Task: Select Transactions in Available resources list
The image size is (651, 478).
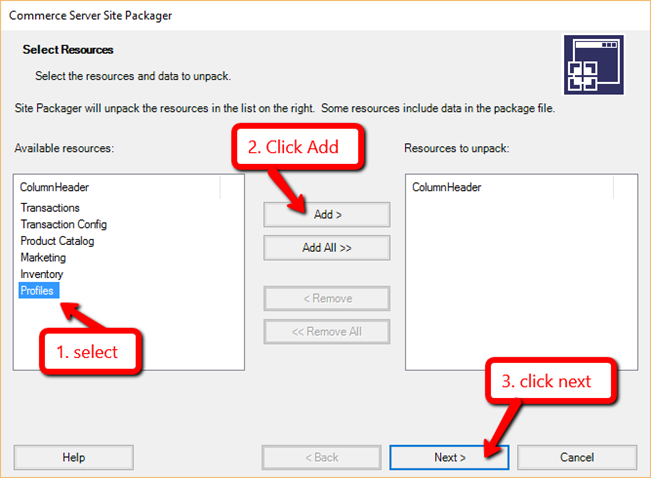Action: pyautogui.click(x=50, y=207)
